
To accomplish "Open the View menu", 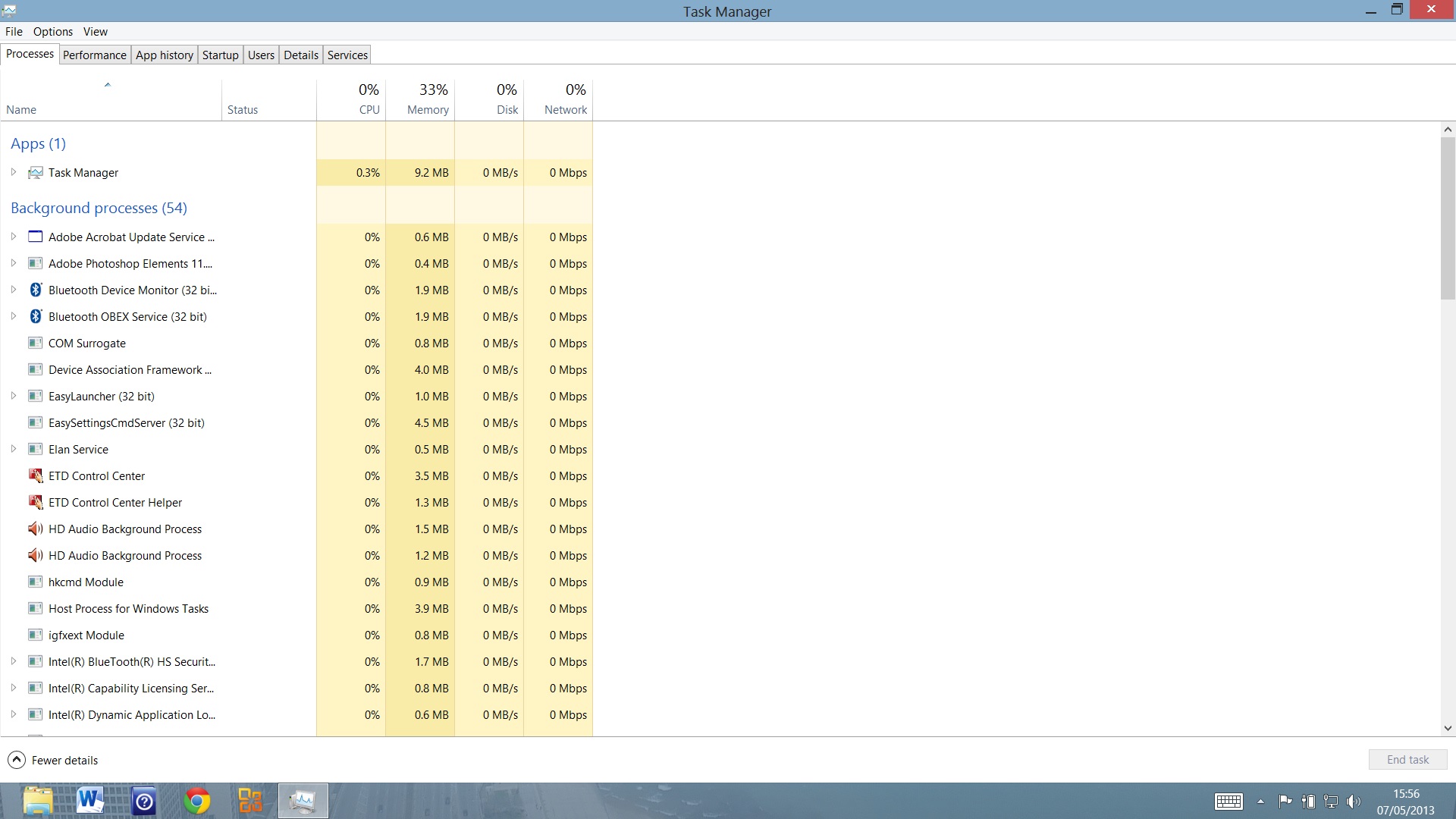I will point(96,31).
